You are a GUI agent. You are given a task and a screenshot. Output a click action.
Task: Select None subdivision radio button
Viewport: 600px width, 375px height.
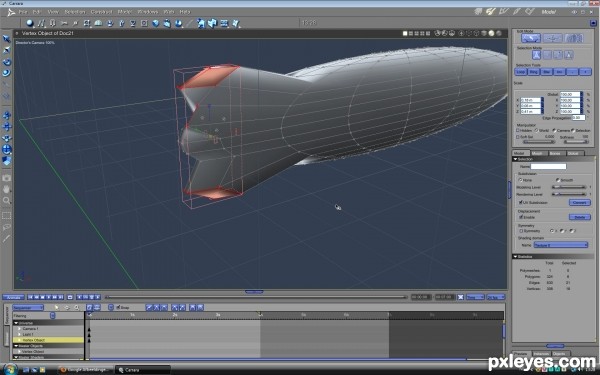(x=520, y=180)
